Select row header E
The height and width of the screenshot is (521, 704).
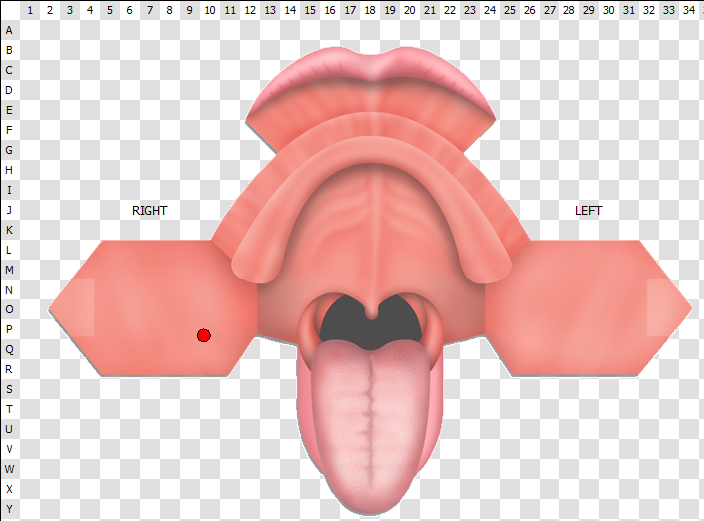(x=9, y=110)
